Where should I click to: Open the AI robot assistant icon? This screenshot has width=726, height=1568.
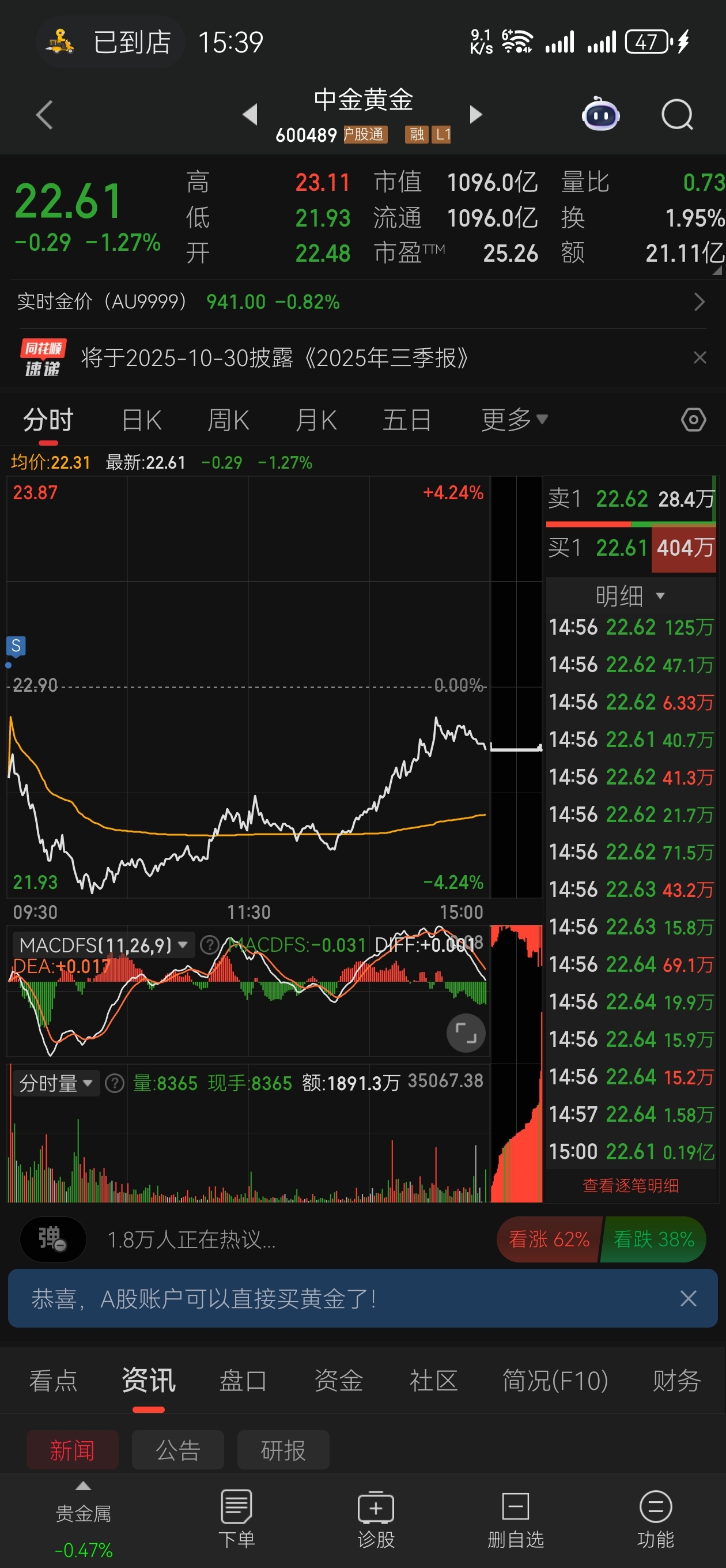[x=600, y=114]
